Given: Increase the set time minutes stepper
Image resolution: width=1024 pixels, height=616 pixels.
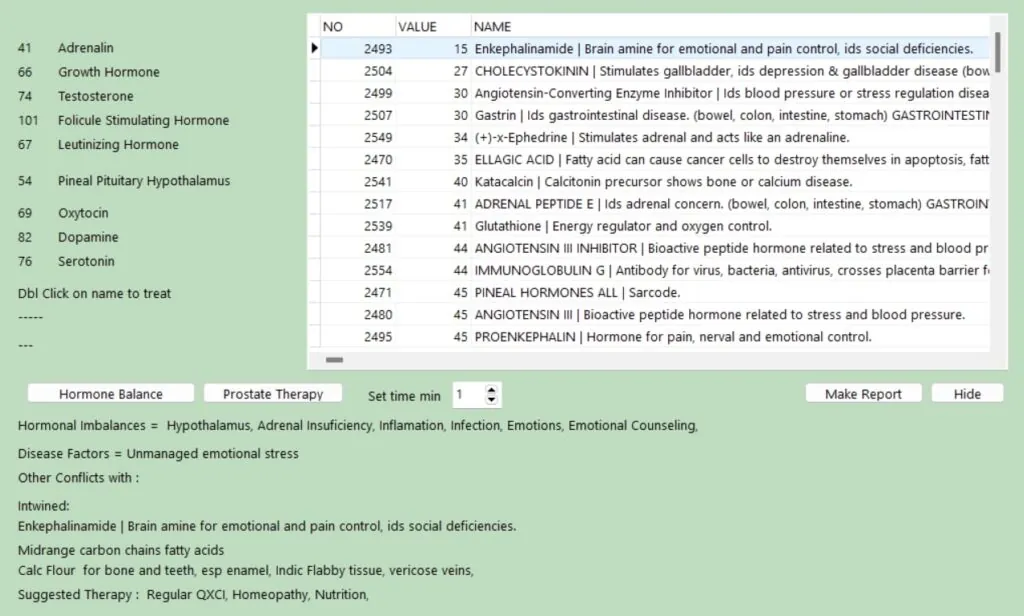Looking at the screenshot, I should [x=491, y=389].
